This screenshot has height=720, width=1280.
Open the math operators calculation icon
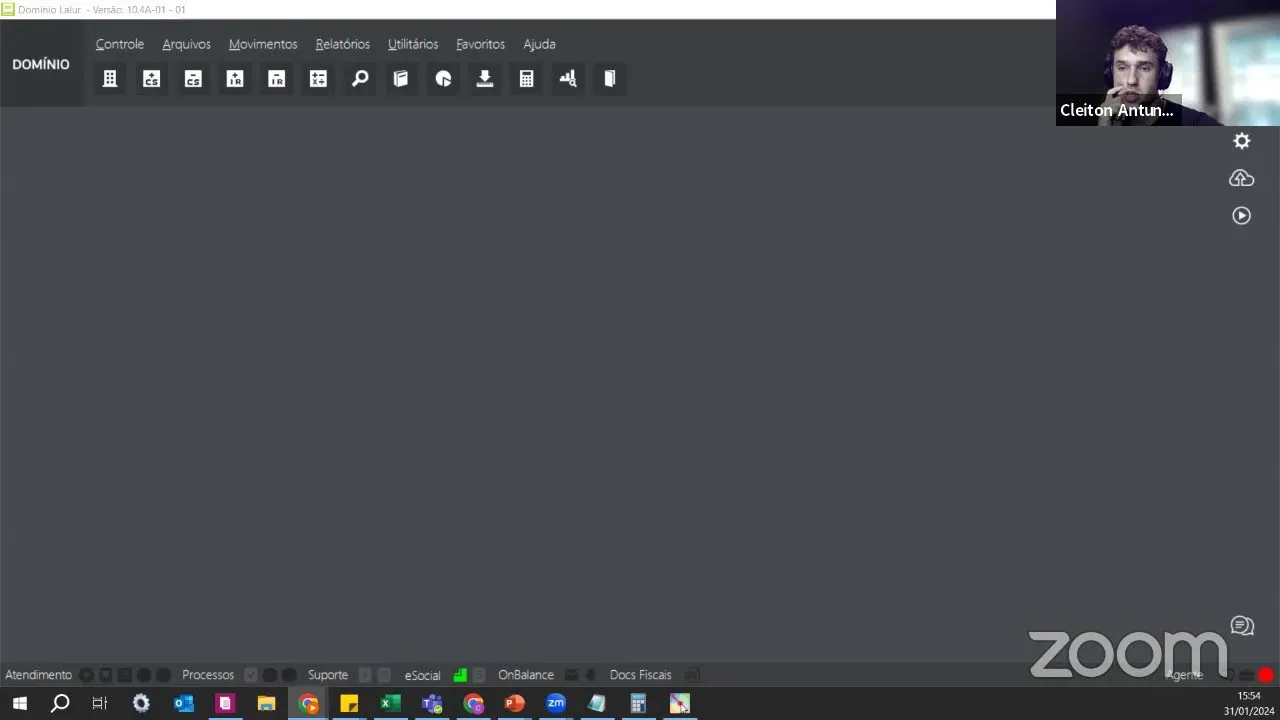point(318,79)
